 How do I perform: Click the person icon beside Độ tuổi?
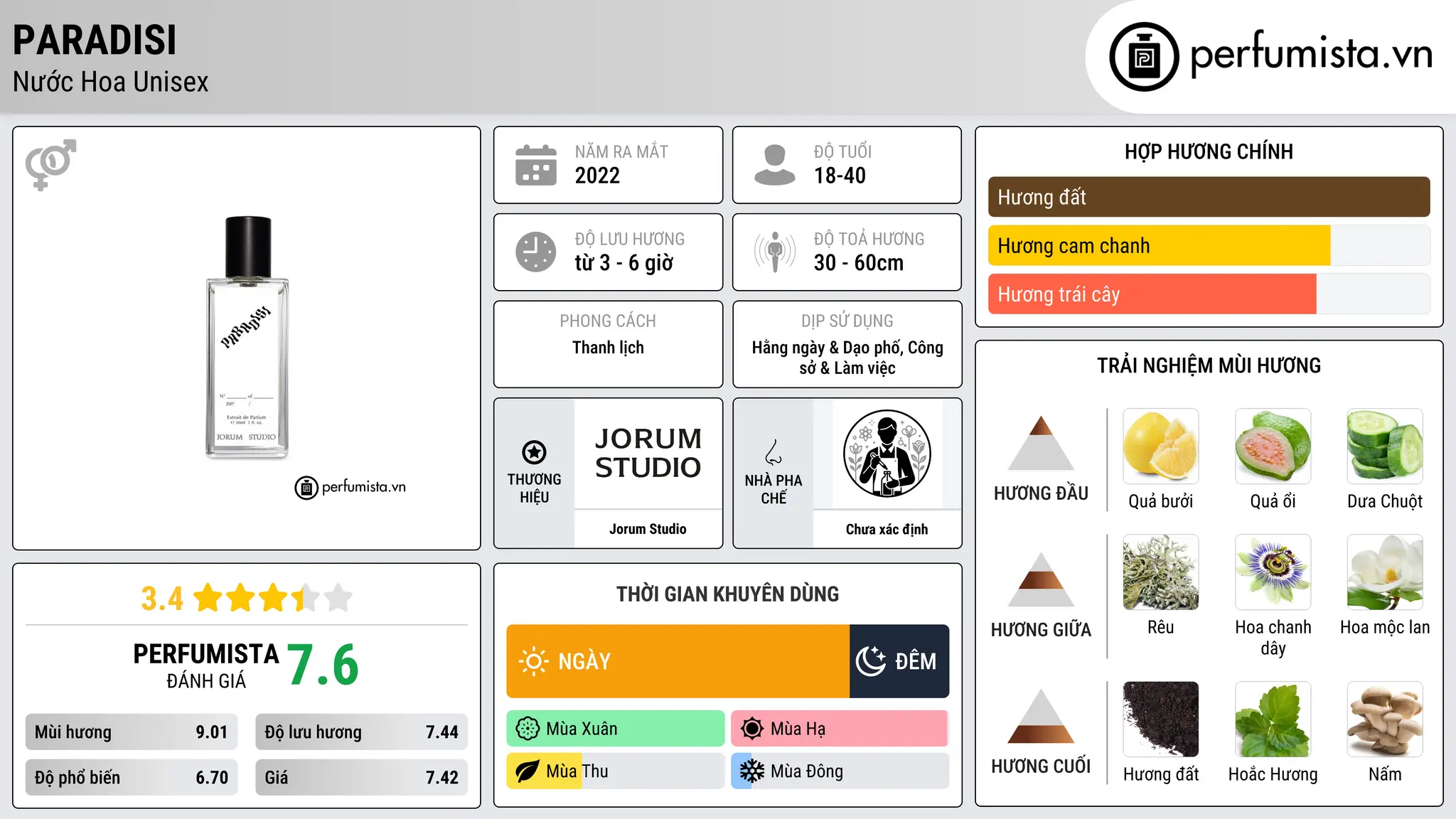pyautogui.click(x=774, y=165)
